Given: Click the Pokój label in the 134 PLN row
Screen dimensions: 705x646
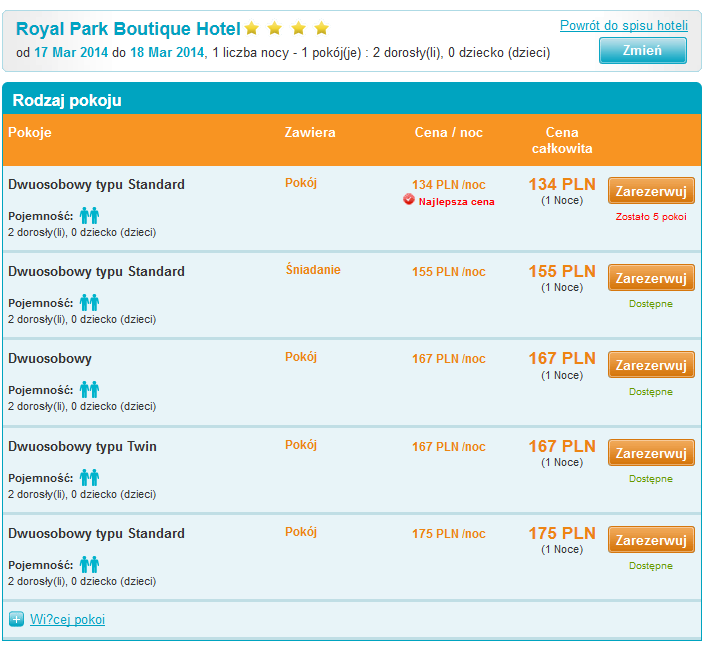Looking at the screenshot, I should (x=301, y=183).
